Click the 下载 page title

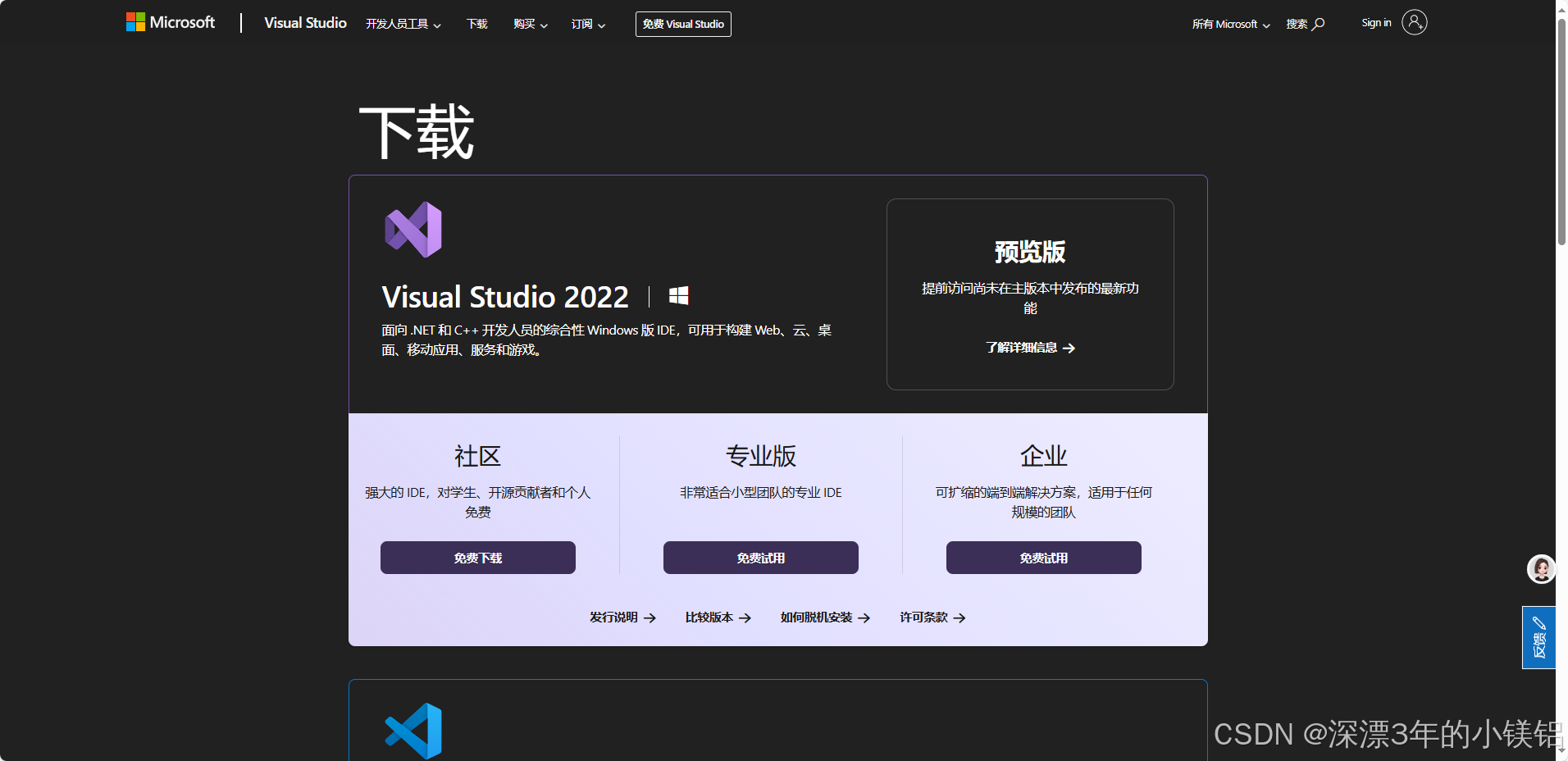417,132
